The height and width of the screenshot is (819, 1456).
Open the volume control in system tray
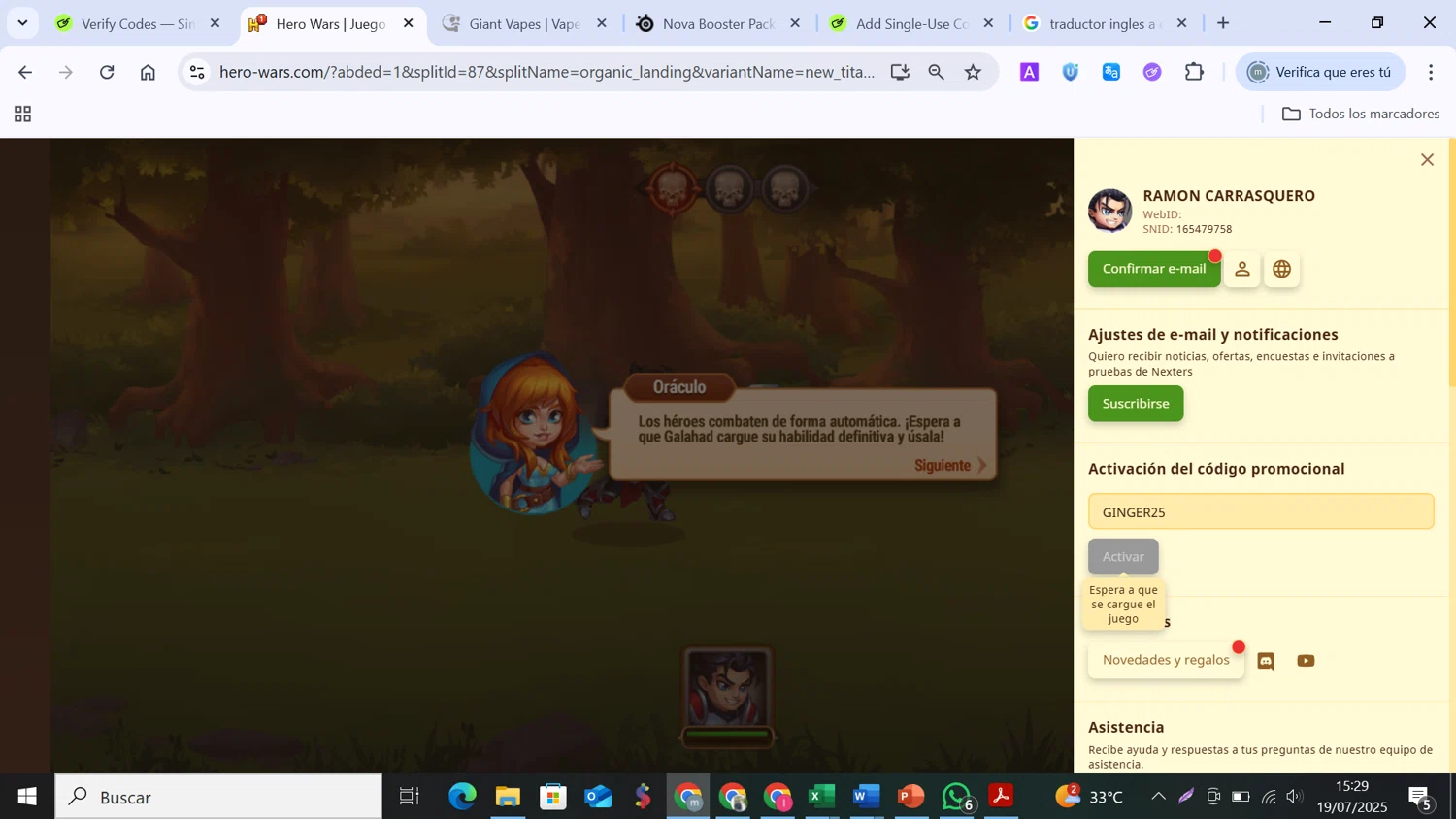[1294, 797]
